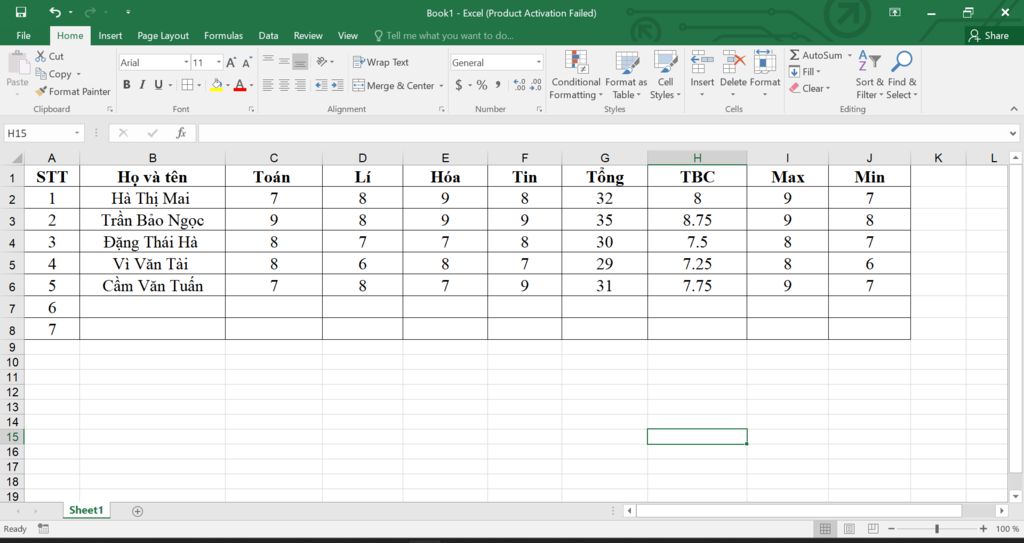
Task: Switch to the Review tab
Action: [x=308, y=35]
